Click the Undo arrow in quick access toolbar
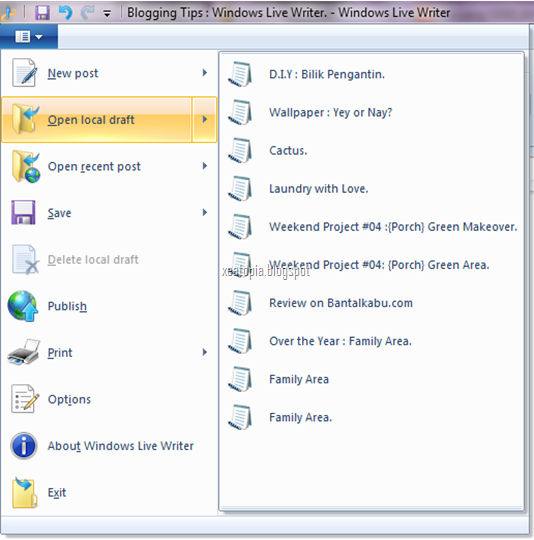Image resolution: width=534 pixels, height=540 pixels. point(65,13)
